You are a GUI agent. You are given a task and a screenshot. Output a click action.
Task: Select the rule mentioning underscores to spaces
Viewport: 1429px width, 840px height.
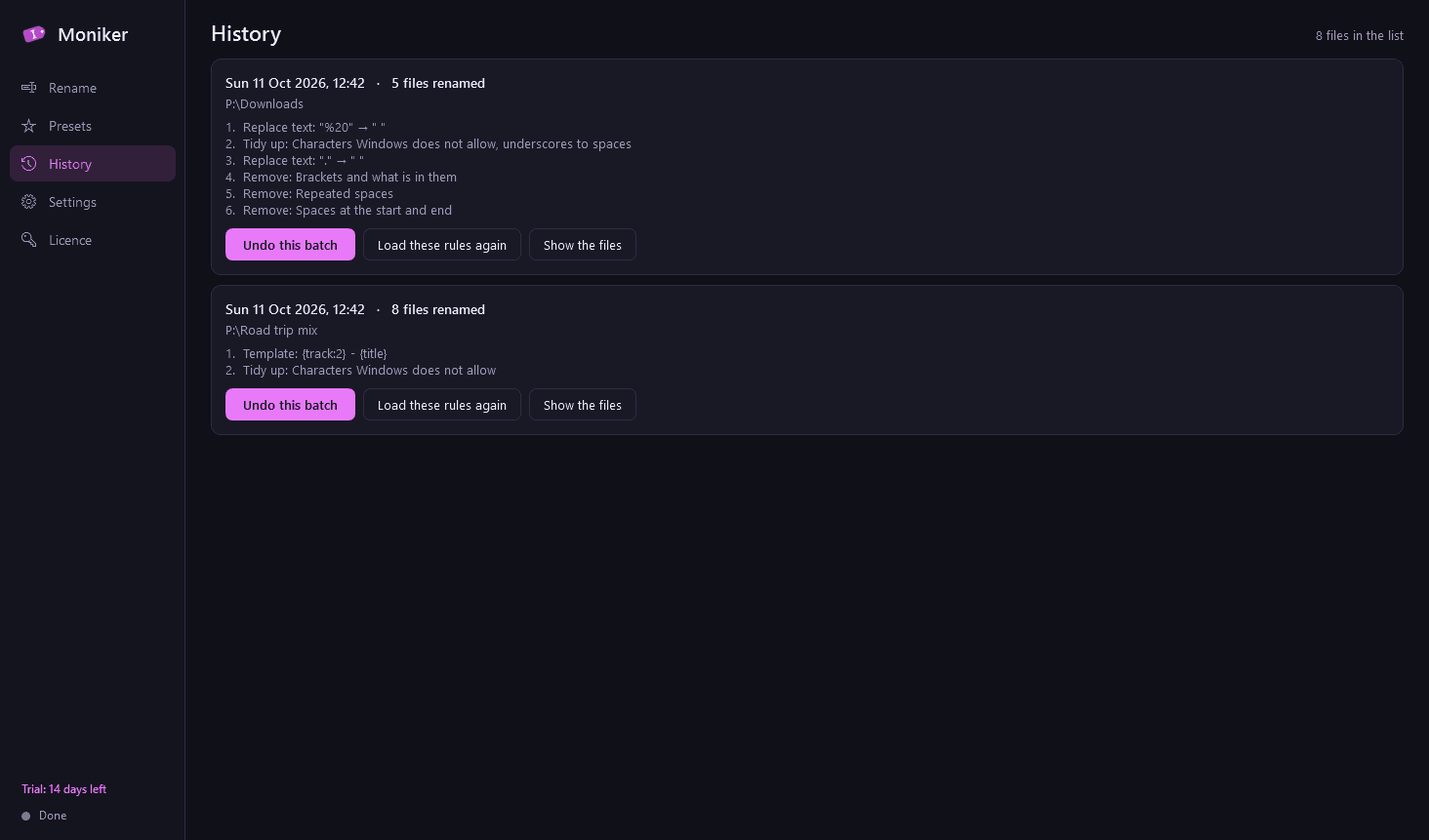click(429, 144)
